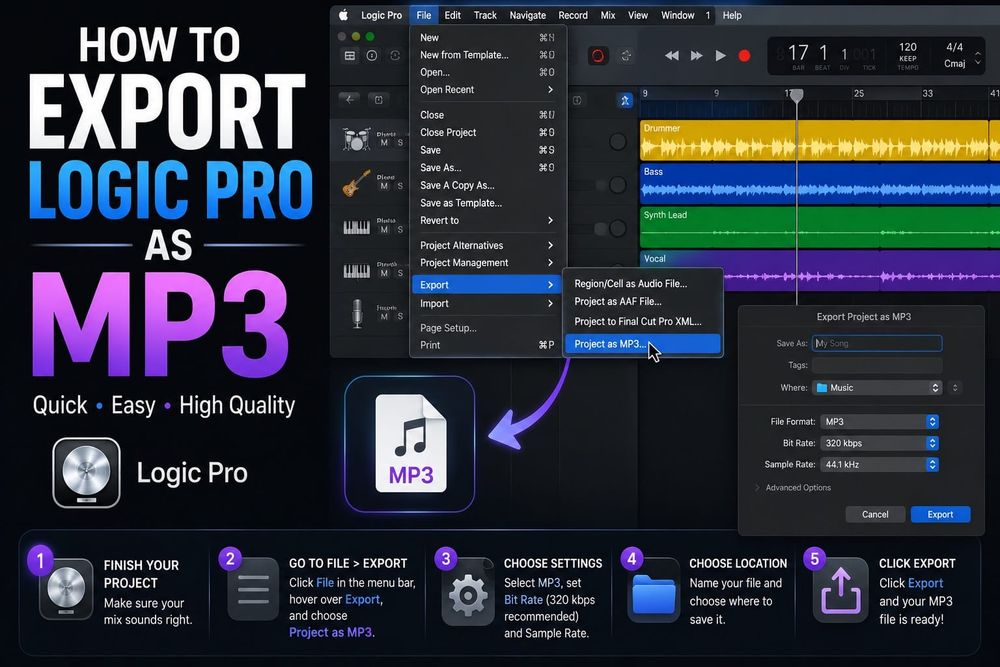Click the knob on the drum kit track
The height and width of the screenshot is (667, 1000).
617,142
